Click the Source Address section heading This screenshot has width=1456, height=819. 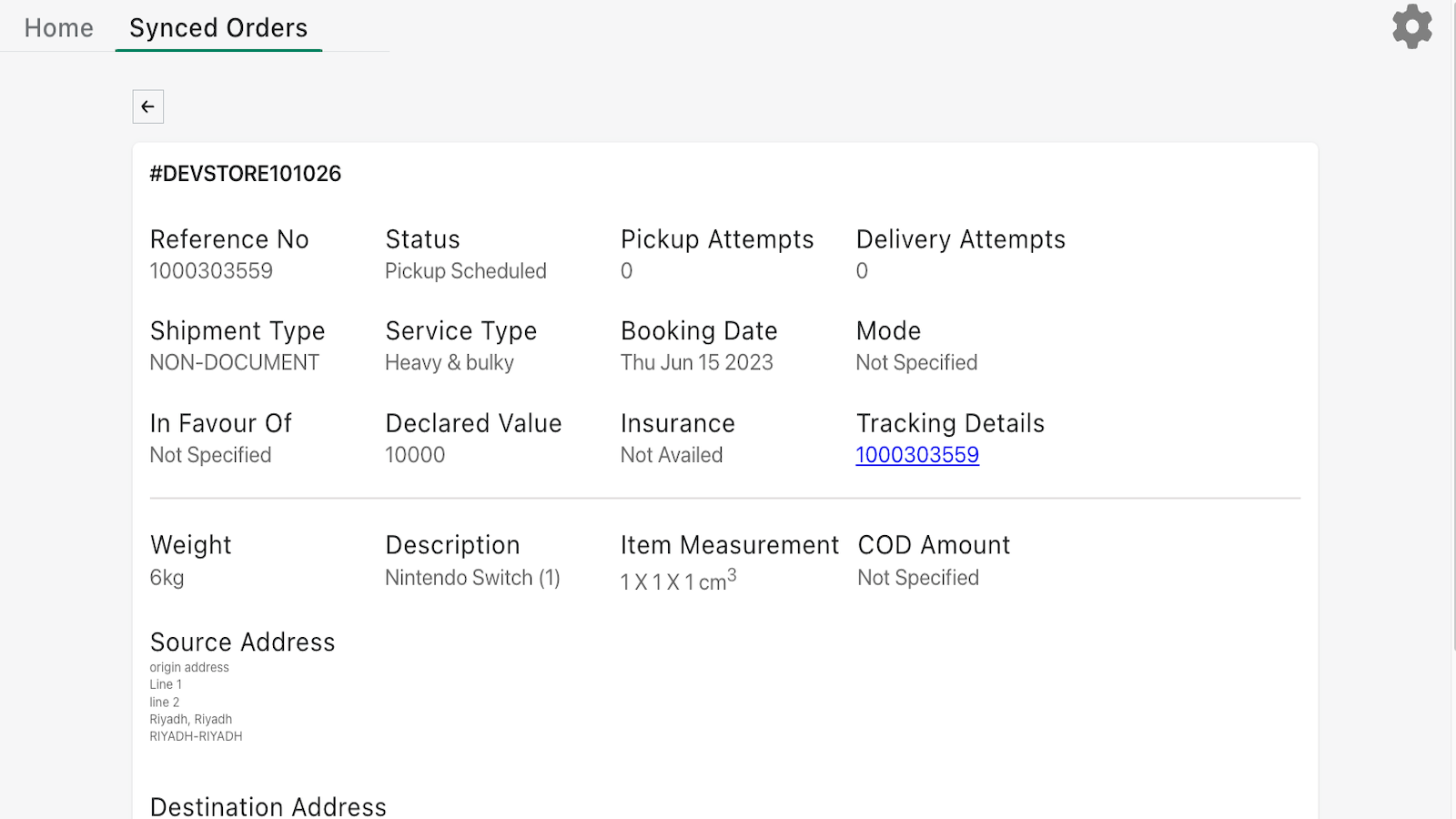(242, 642)
